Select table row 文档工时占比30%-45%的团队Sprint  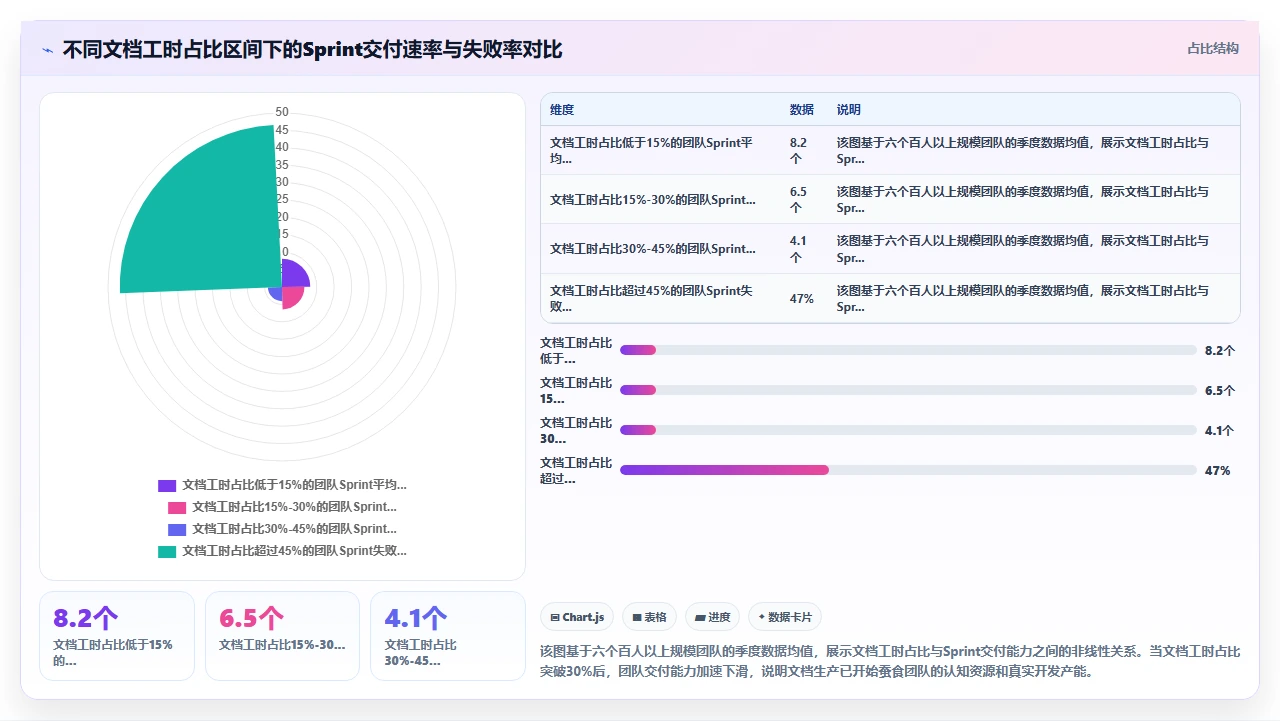[x=890, y=248]
